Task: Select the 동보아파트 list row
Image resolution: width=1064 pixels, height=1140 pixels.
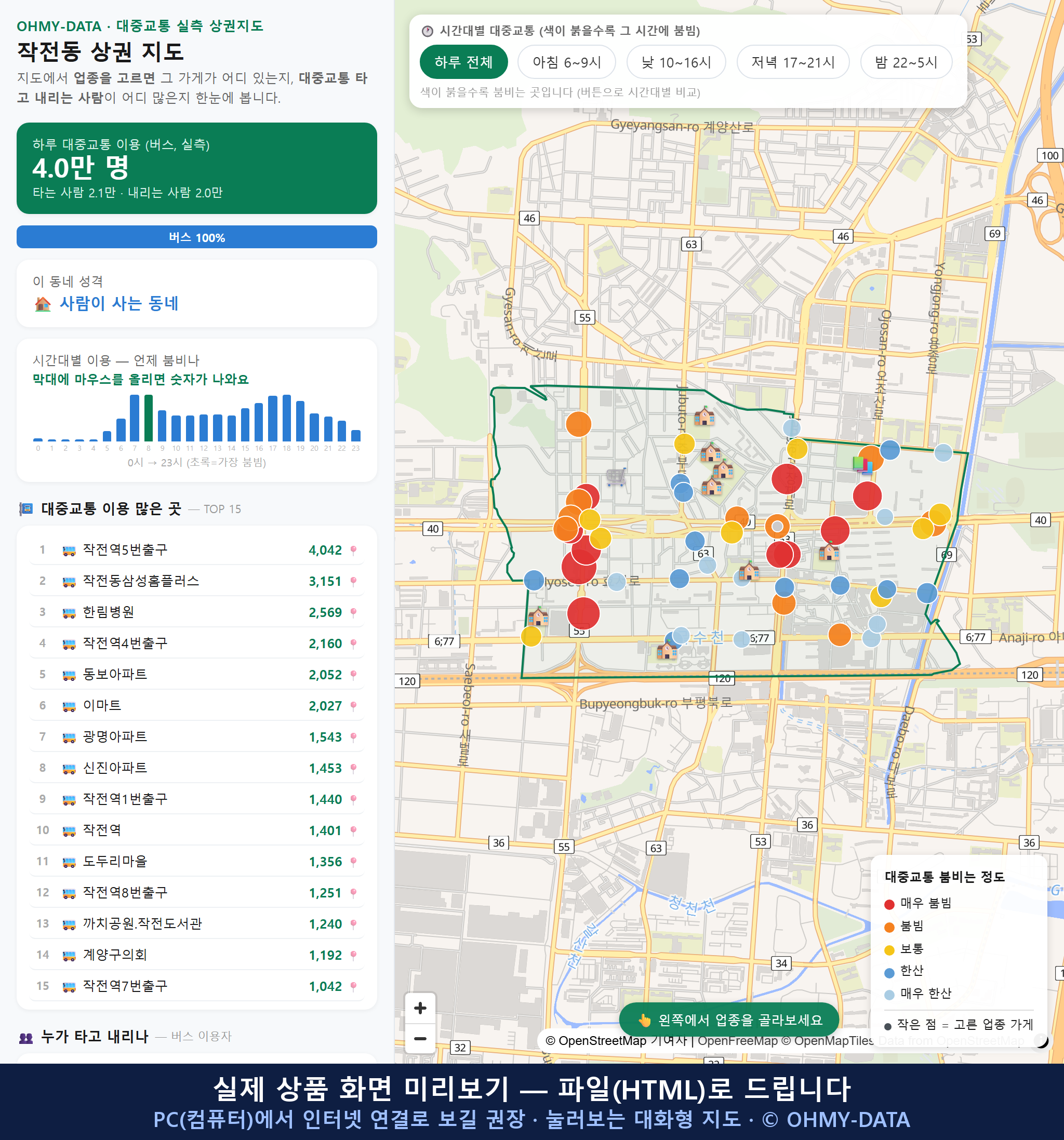Action: [x=196, y=674]
